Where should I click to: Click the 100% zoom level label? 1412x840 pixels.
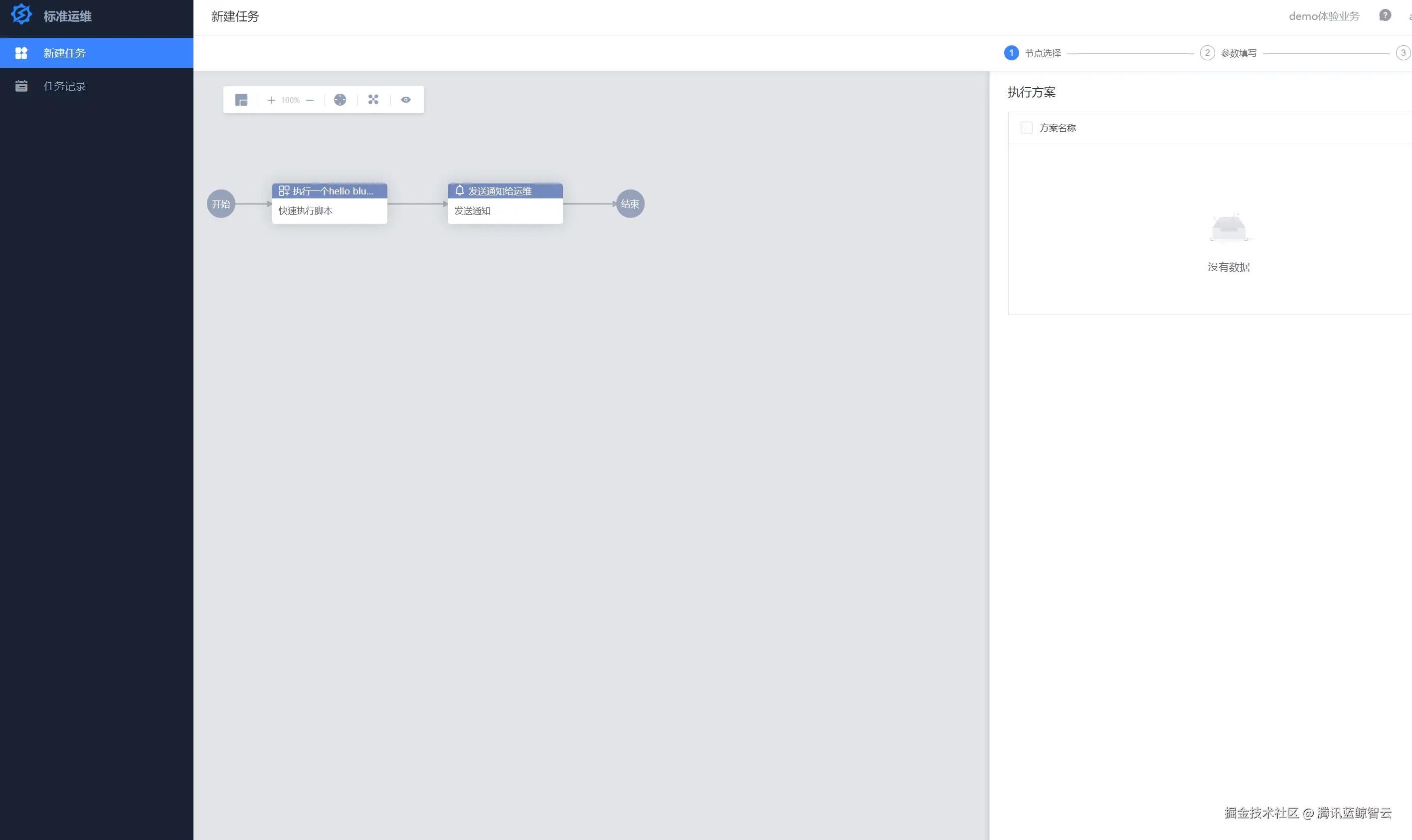tap(290, 100)
